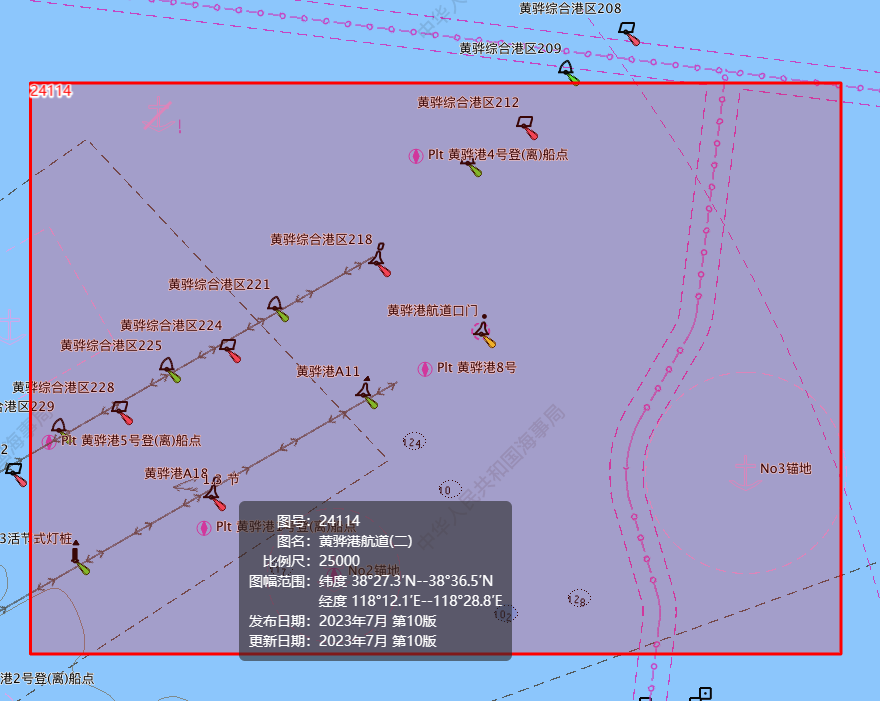Click the 黄骅港A18 label
The height and width of the screenshot is (701, 880).
point(176,474)
